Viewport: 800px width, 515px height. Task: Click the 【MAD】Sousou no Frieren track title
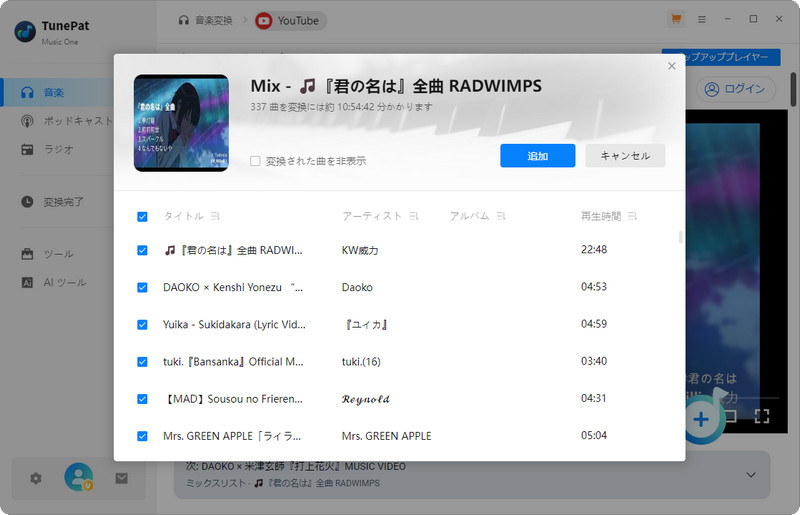(x=233, y=399)
